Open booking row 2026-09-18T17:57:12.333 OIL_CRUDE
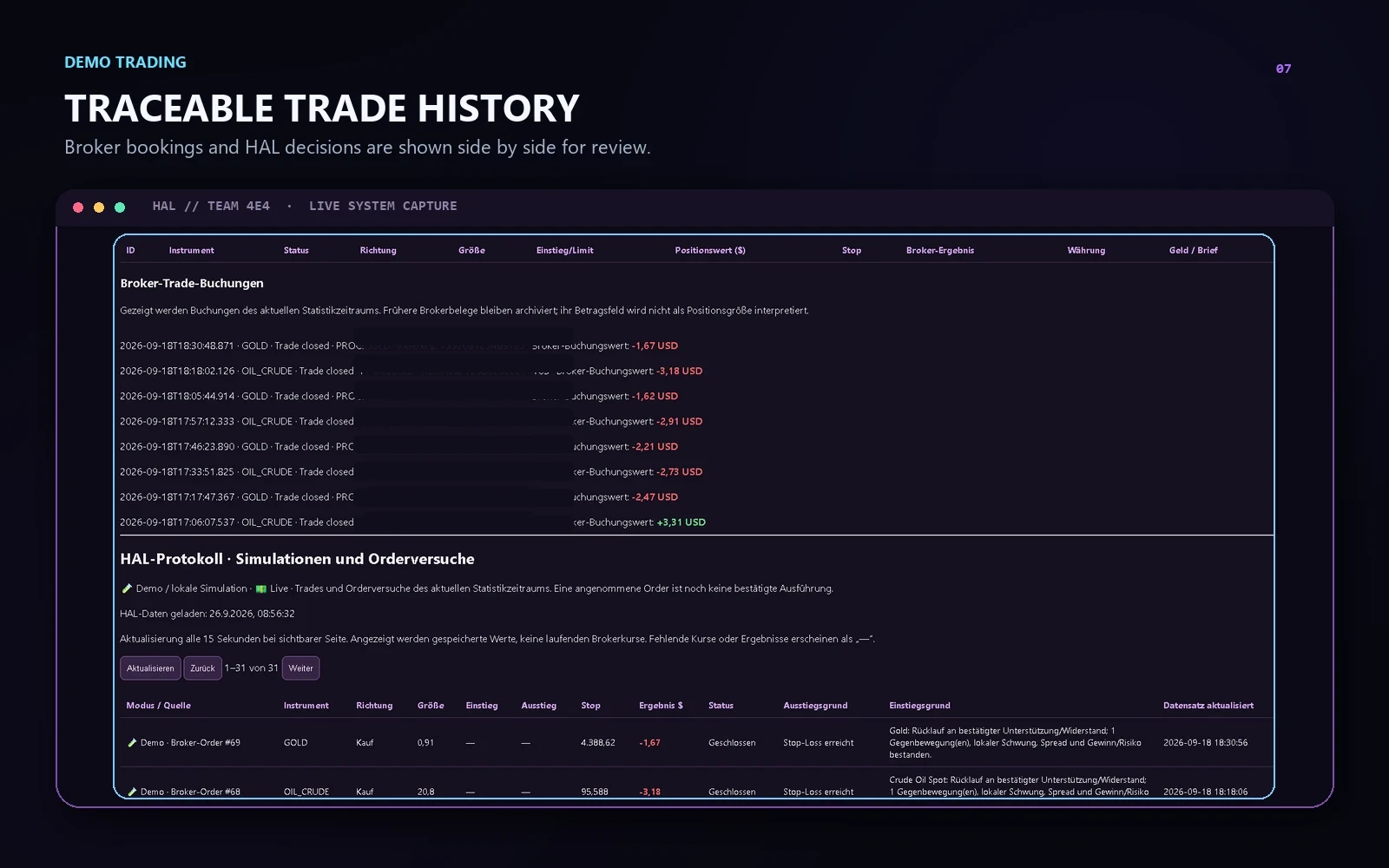The height and width of the screenshot is (868, 1389). pos(411,421)
